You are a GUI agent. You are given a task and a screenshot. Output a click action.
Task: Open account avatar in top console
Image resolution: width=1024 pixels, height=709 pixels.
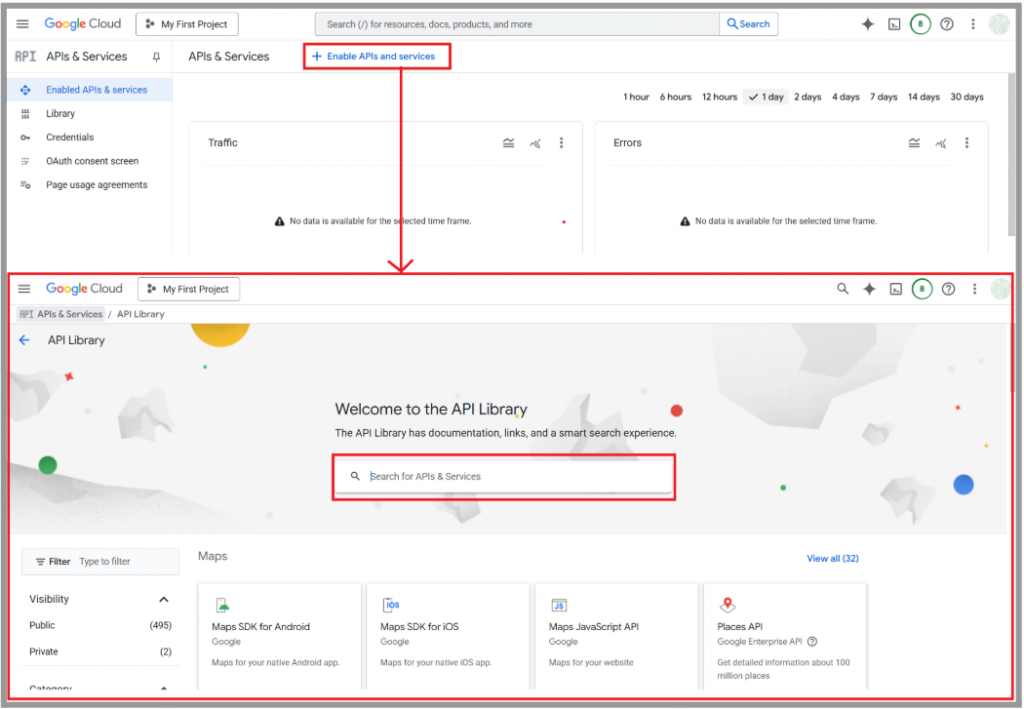pyautogui.click(x=999, y=24)
